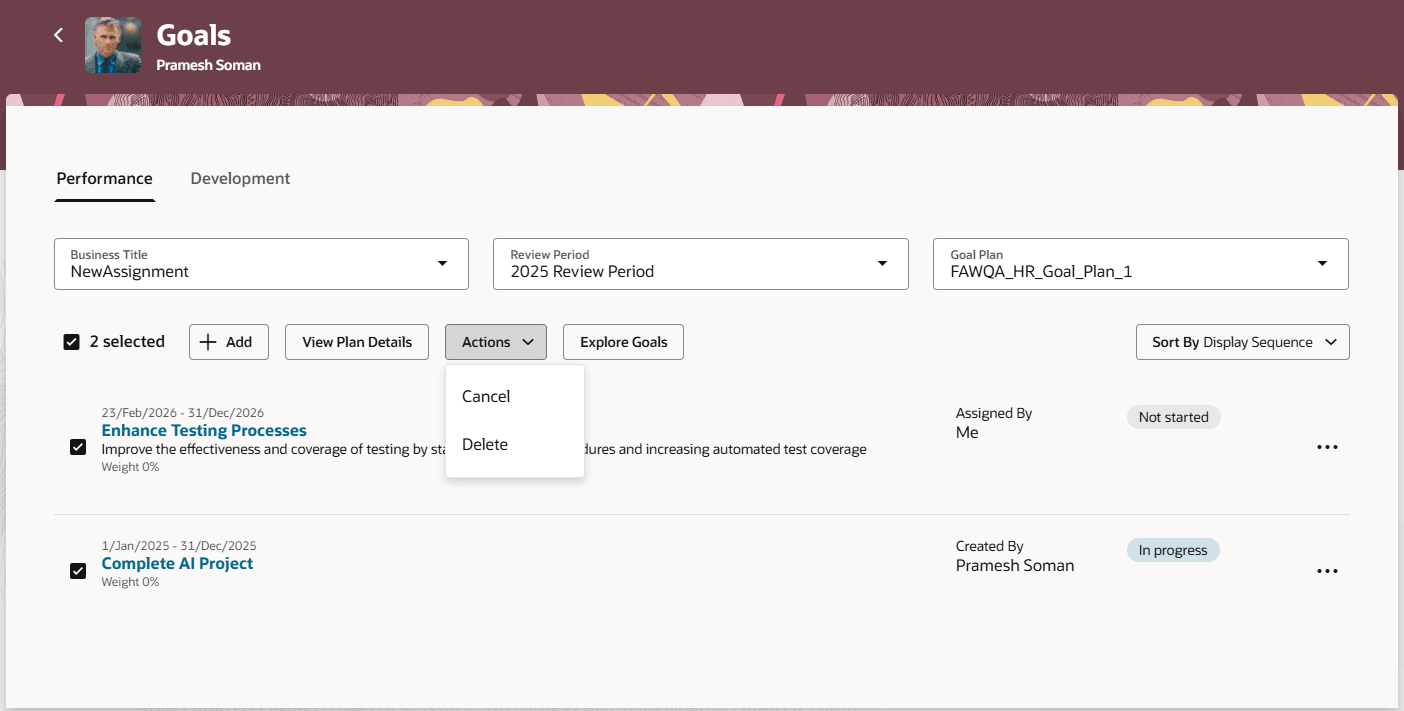Open the Business Title dropdown
The width and height of the screenshot is (1404, 711).
tap(442, 263)
